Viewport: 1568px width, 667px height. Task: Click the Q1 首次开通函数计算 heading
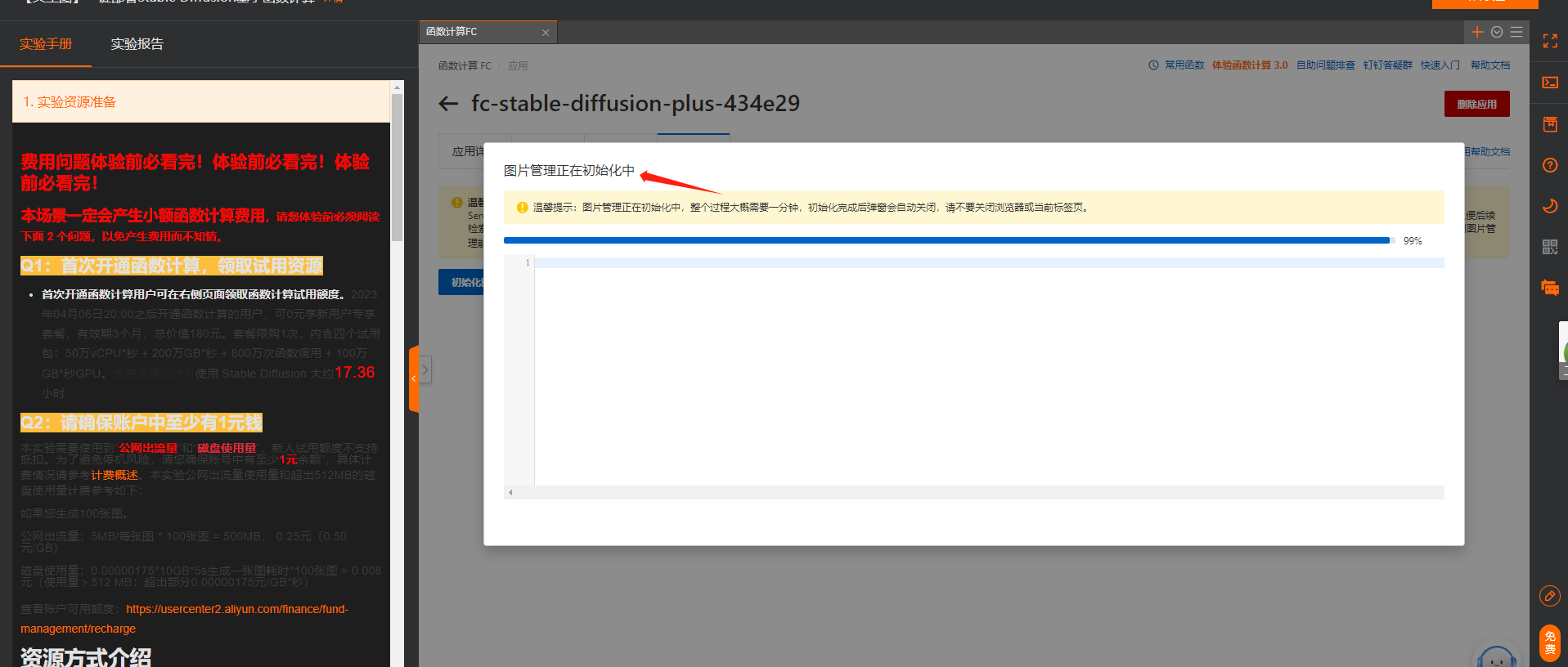click(172, 266)
